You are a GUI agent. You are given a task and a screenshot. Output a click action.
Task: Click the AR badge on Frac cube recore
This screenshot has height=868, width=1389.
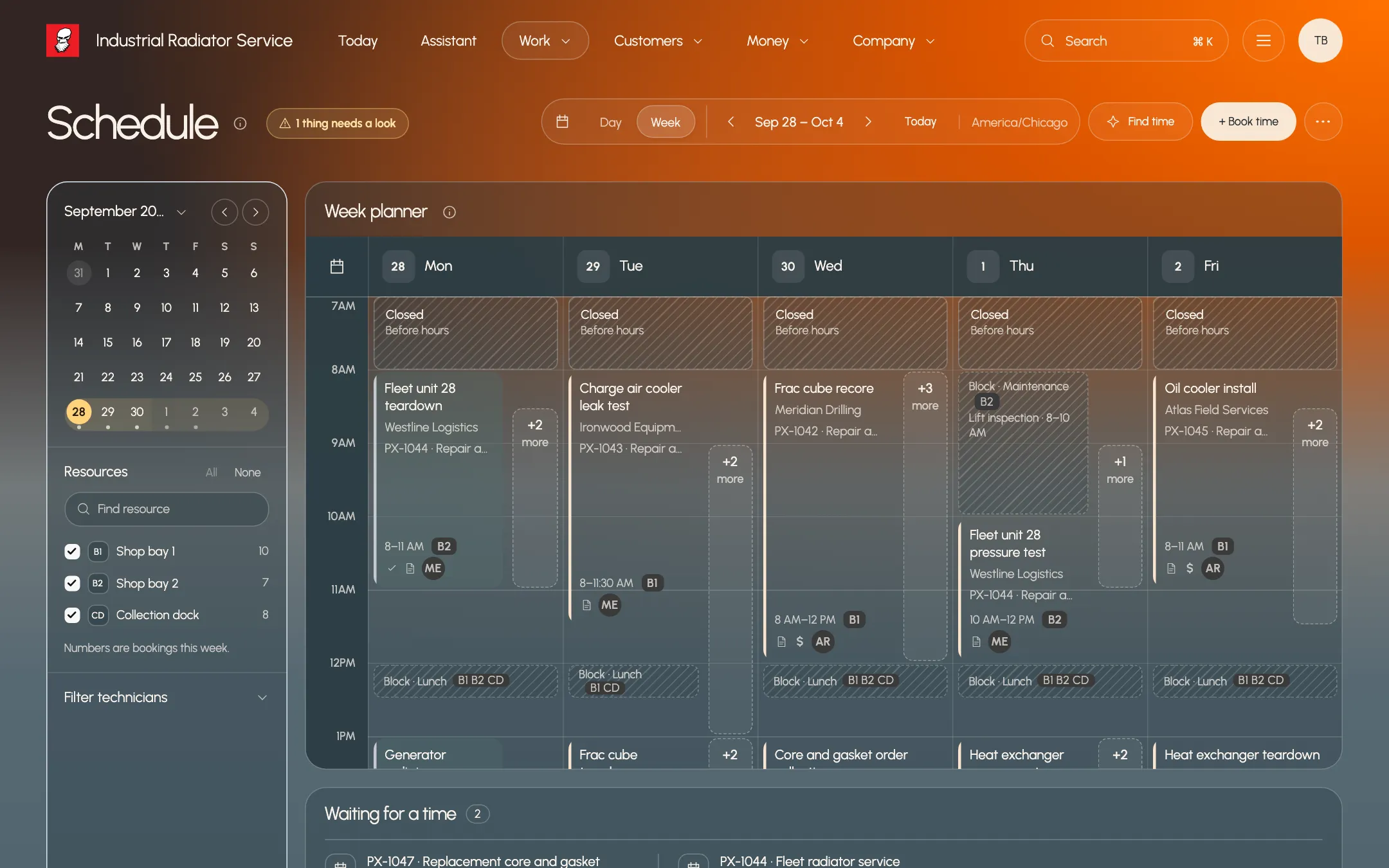coord(822,642)
